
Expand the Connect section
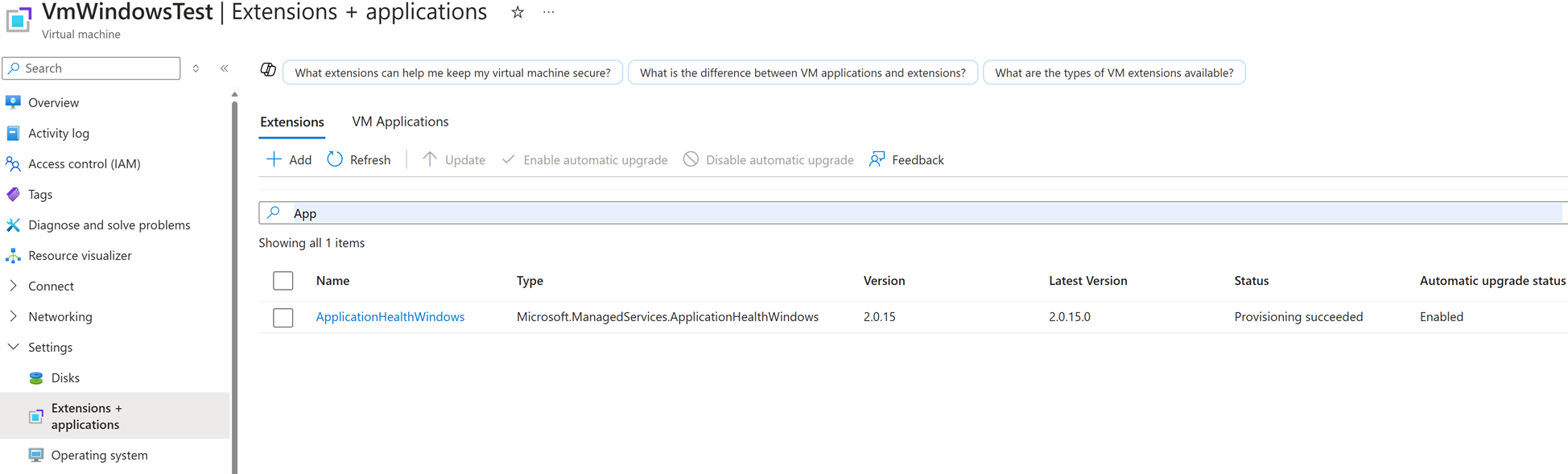14,286
